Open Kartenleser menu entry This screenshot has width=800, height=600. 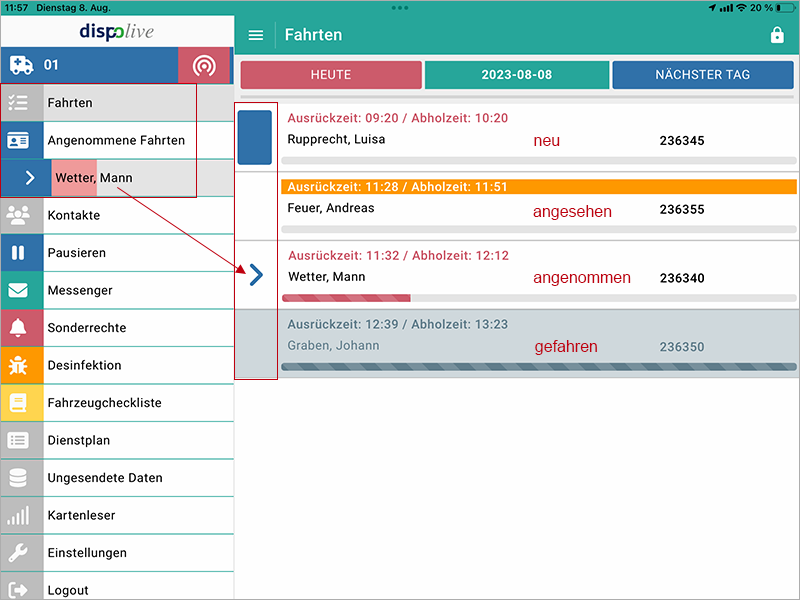117,515
